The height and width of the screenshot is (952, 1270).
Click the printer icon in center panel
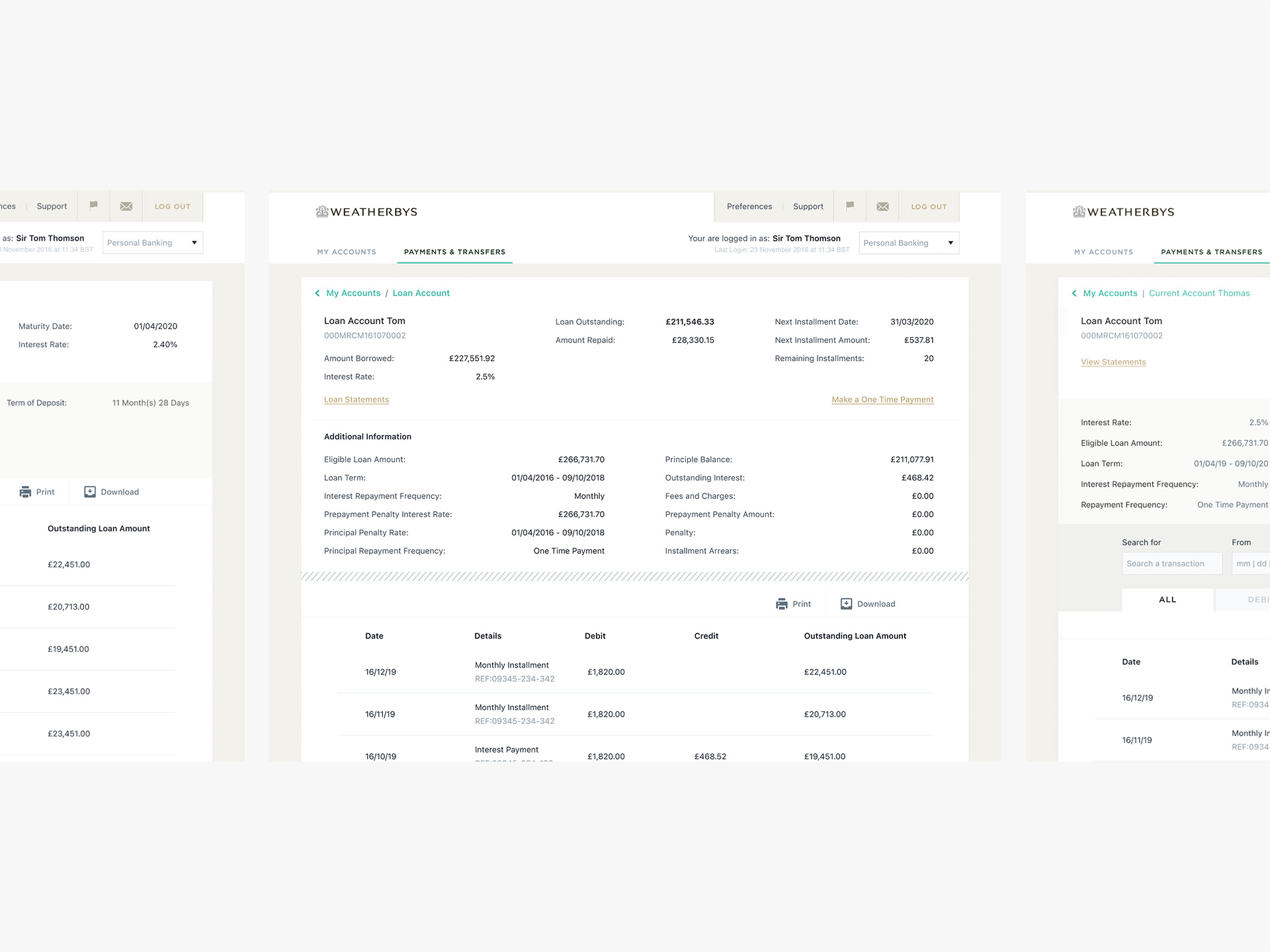(782, 604)
